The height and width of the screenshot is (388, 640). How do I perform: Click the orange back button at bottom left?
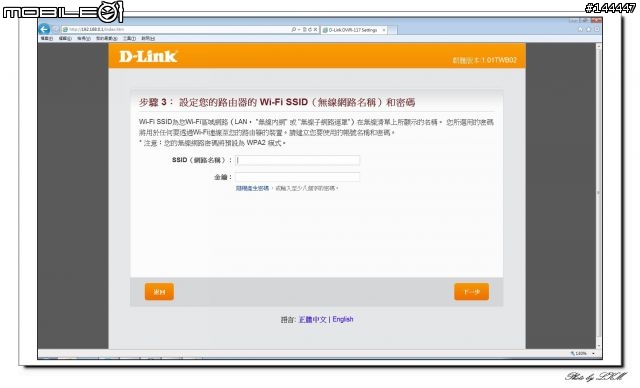click(159, 292)
